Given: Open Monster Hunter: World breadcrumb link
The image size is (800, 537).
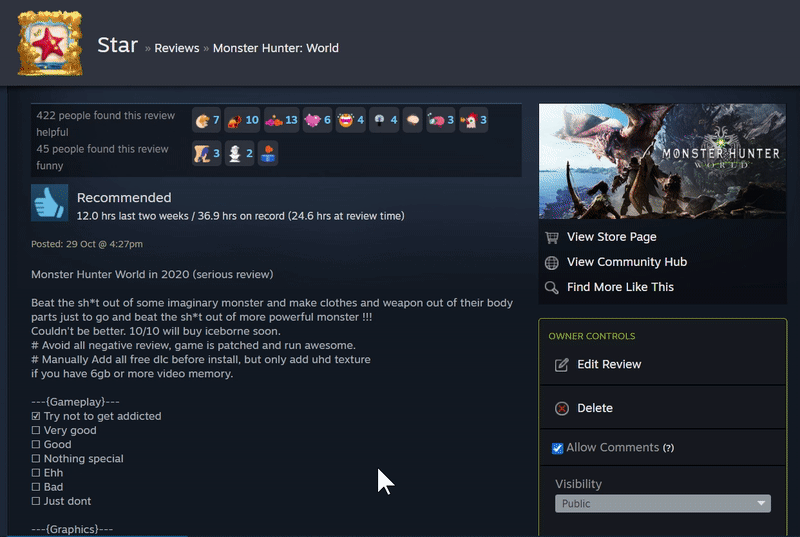Looking at the screenshot, I should (x=276, y=48).
